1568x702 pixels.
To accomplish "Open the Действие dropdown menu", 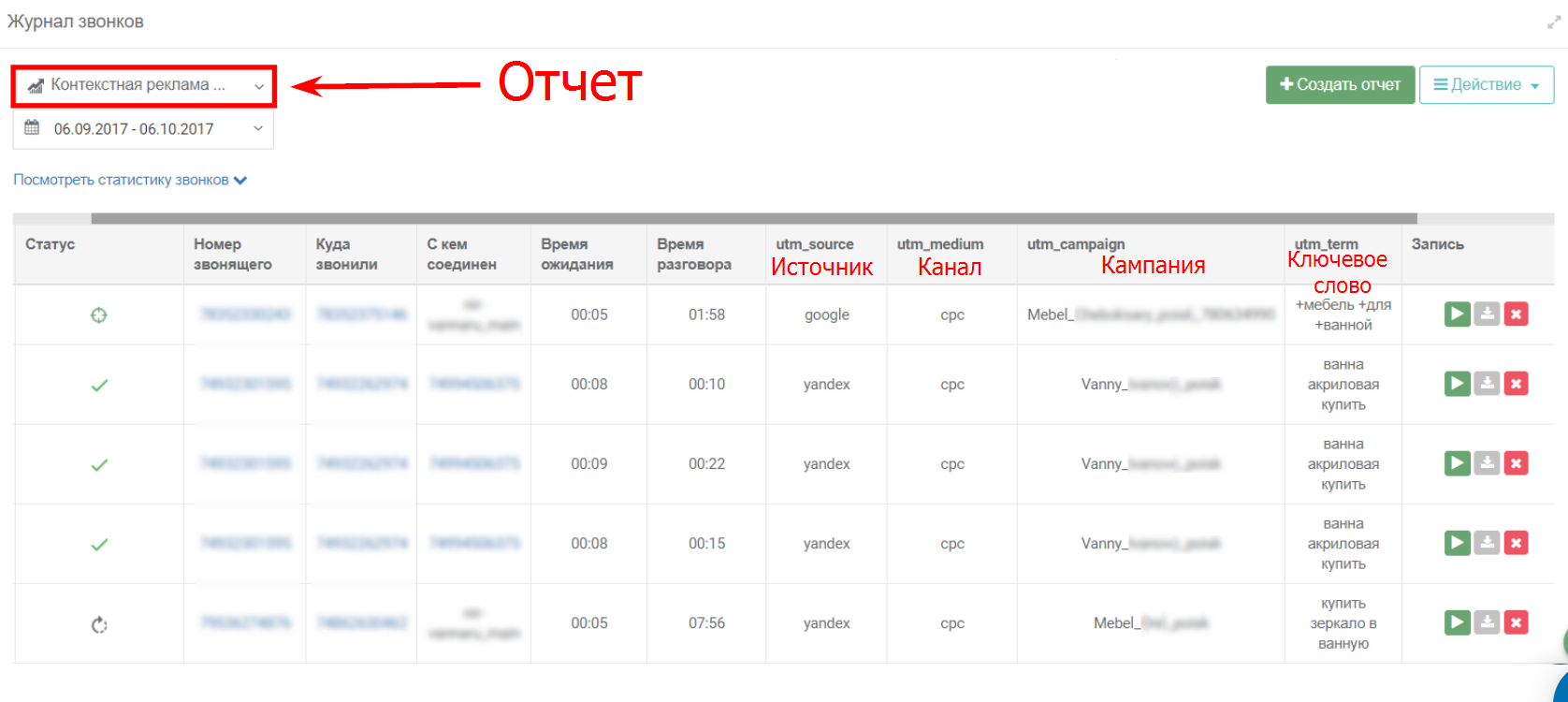I will click(x=1486, y=84).
